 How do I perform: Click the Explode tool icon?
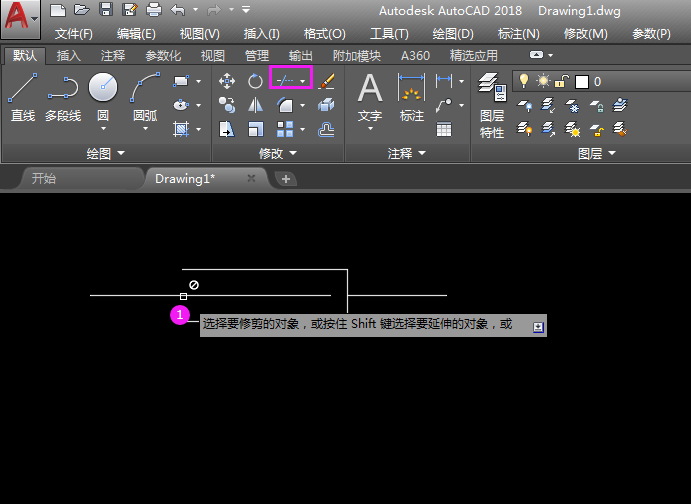pos(326,105)
